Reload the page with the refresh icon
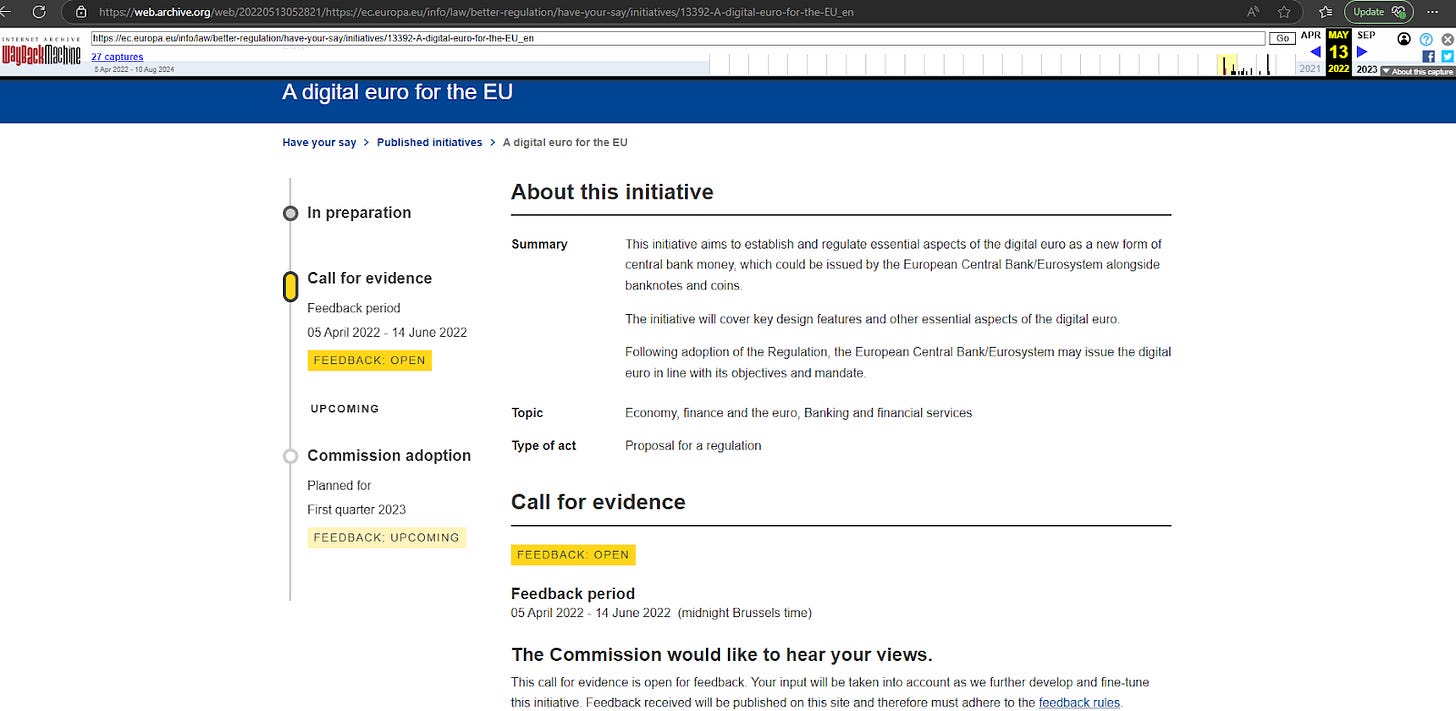Viewport: 1456px width, 711px height. click(x=39, y=12)
